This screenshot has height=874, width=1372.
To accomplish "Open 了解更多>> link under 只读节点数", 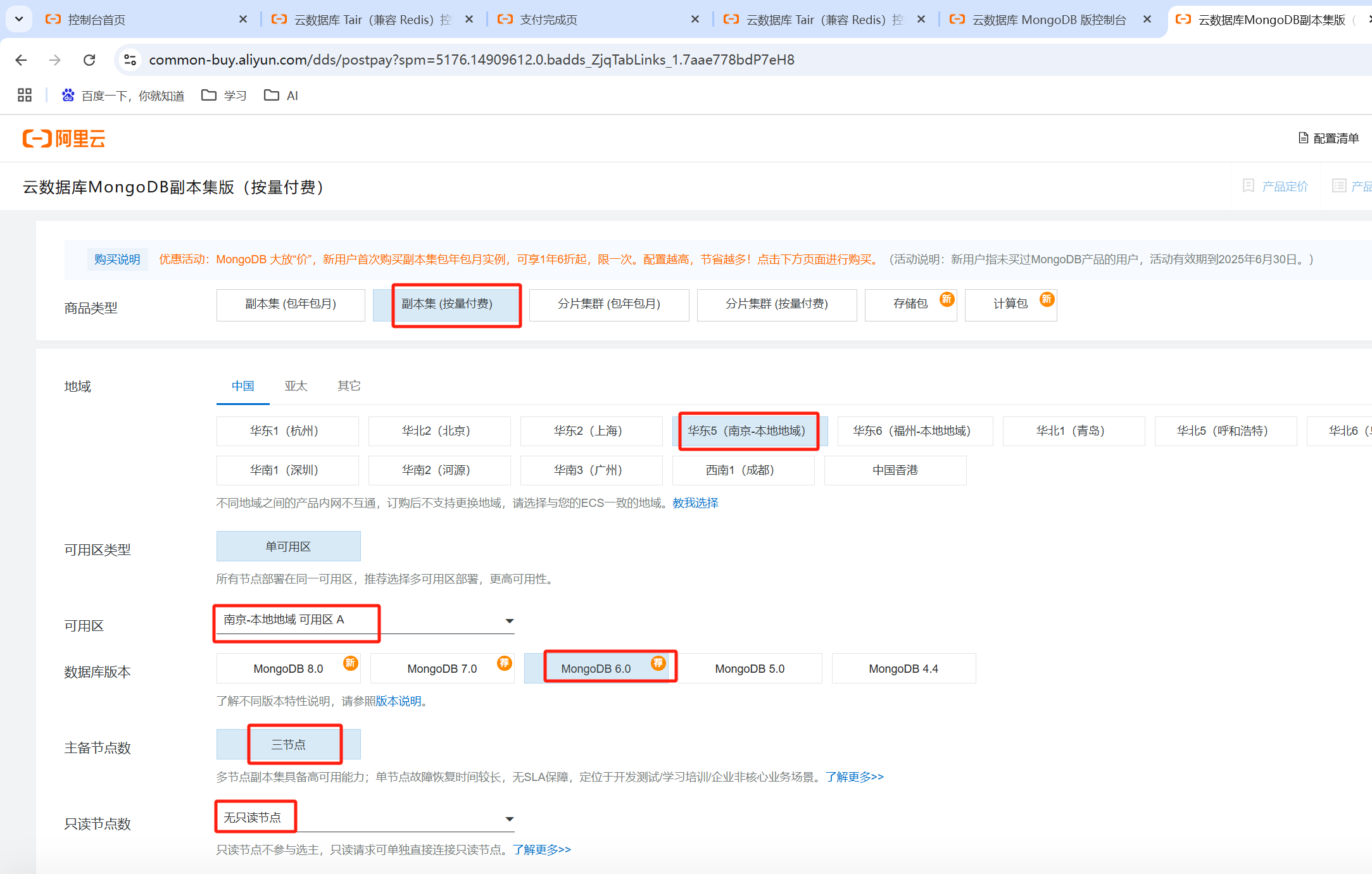I will click(x=542, y=849).
